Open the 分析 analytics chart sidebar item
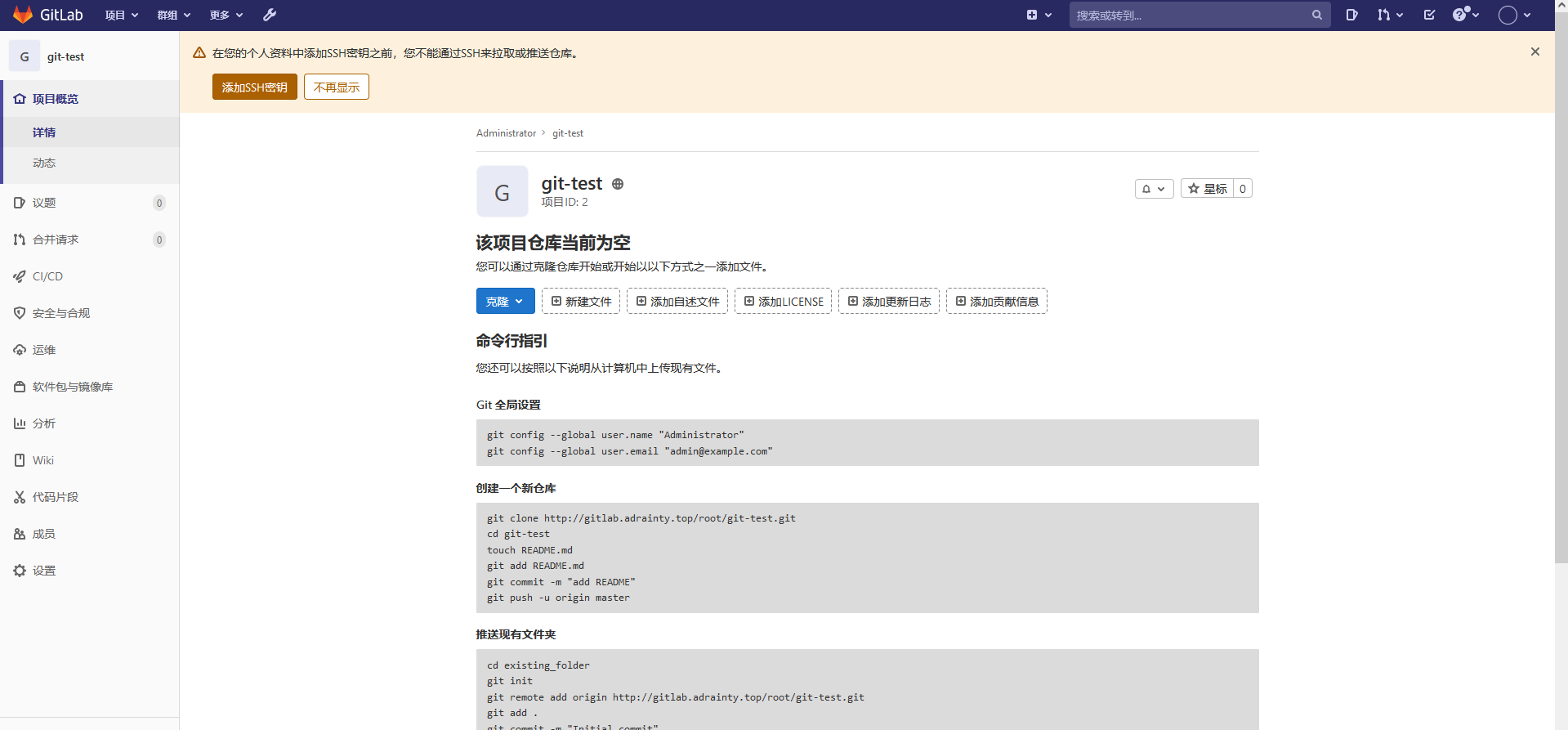This screenshot has height=730, width=1568. click(90, 423)
